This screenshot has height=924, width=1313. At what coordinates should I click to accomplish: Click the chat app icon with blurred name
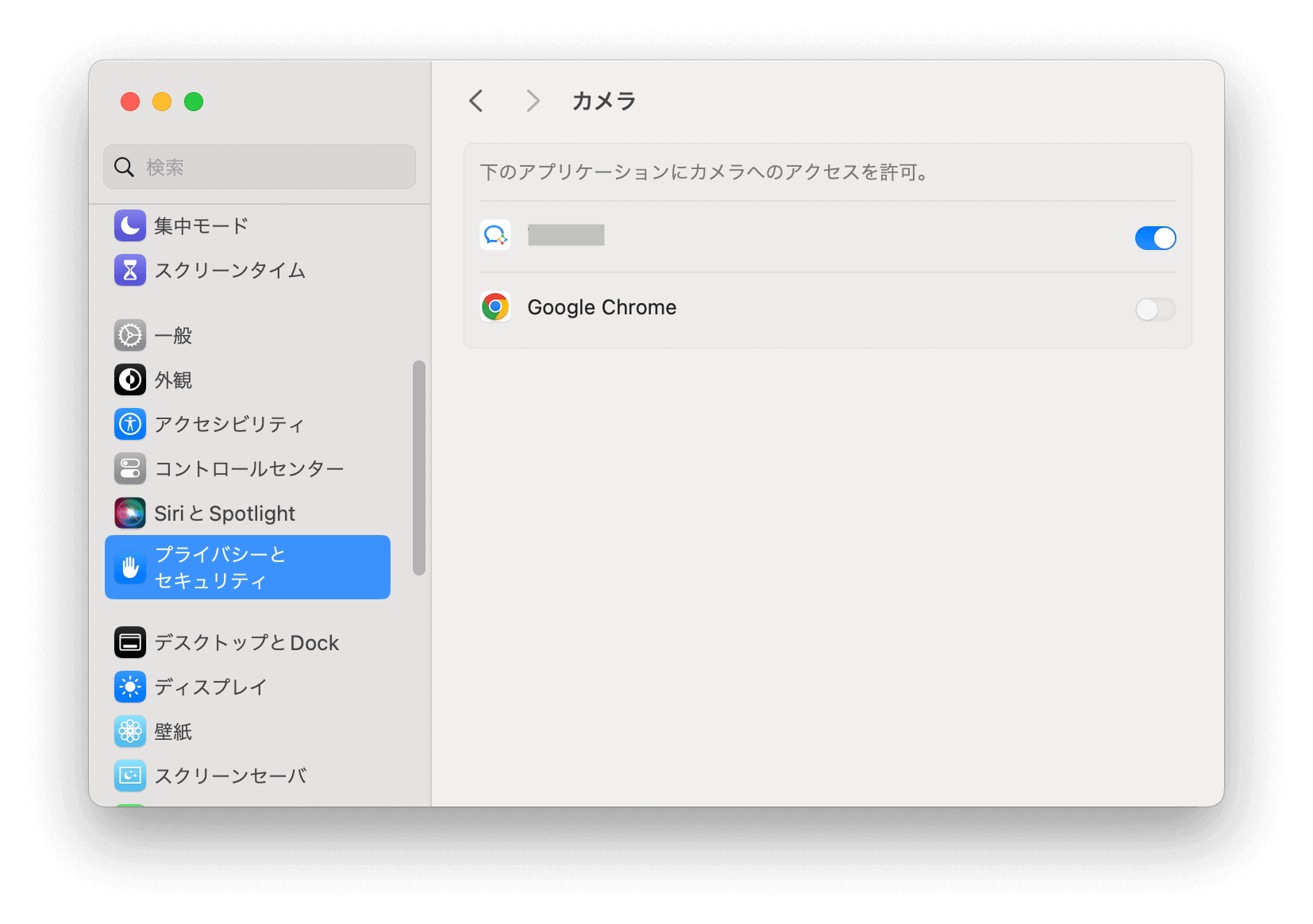coord(495,235)
